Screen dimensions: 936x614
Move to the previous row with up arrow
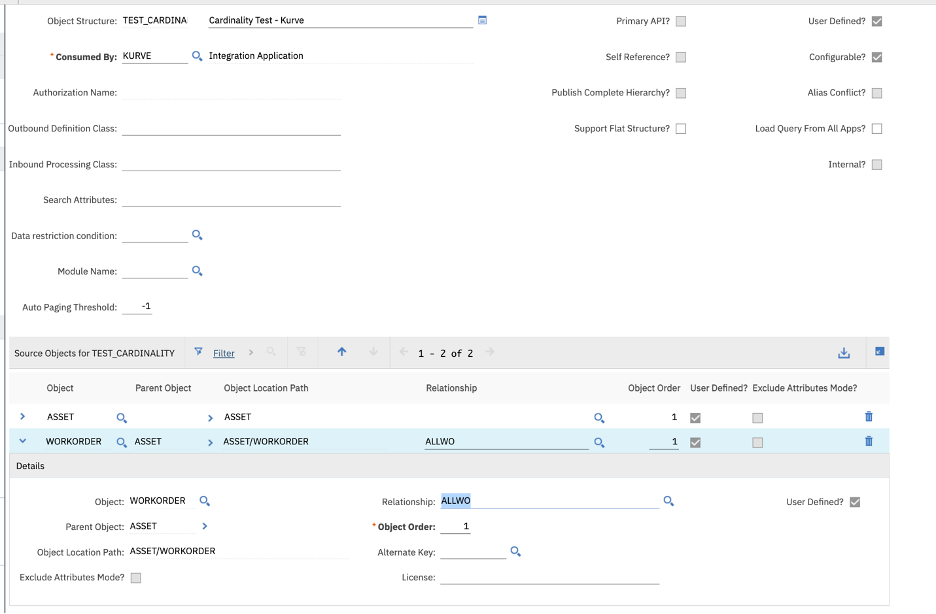[341, 352]
